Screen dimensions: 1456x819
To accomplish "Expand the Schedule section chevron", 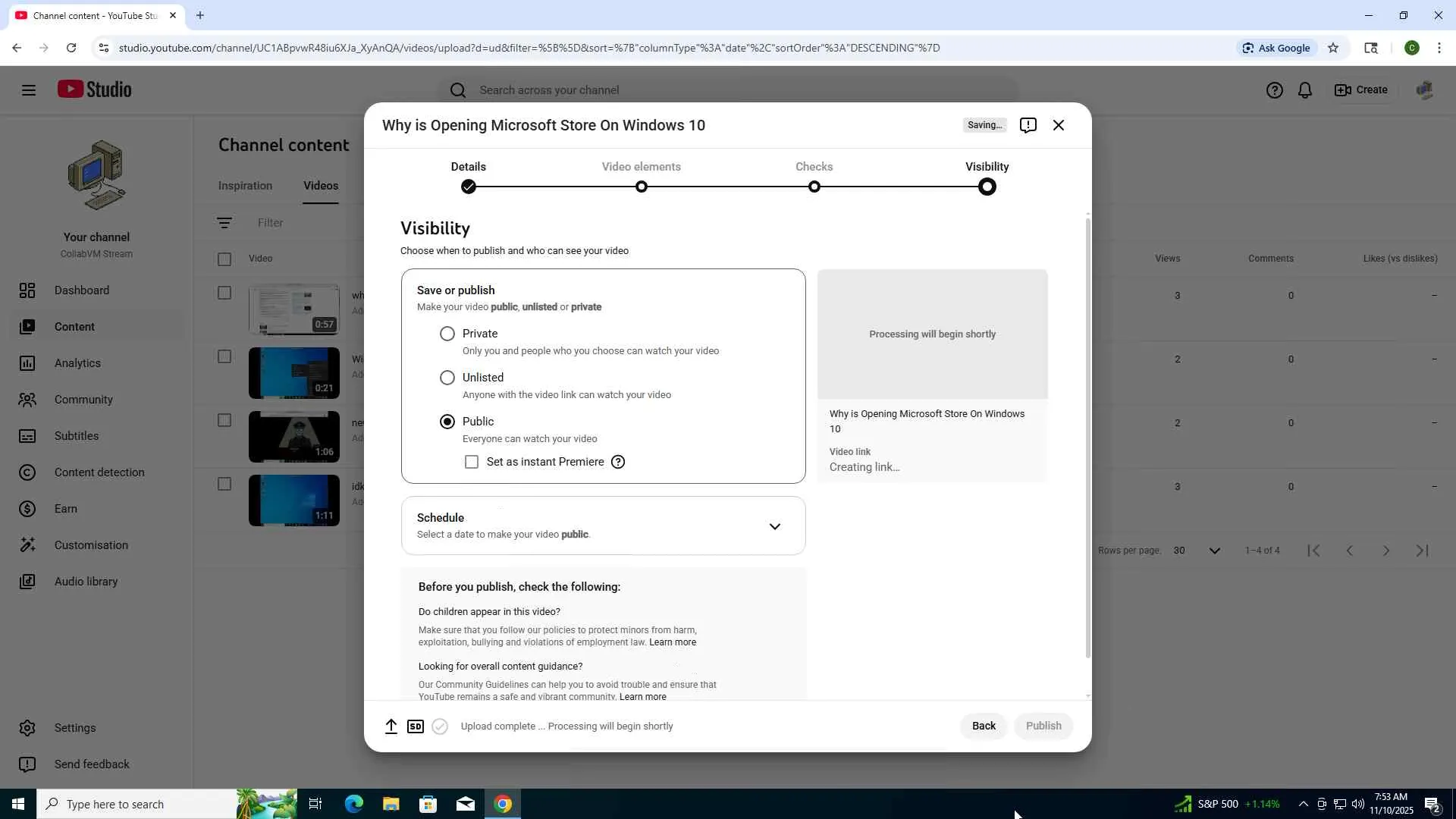I will click(x=774, y=526).
